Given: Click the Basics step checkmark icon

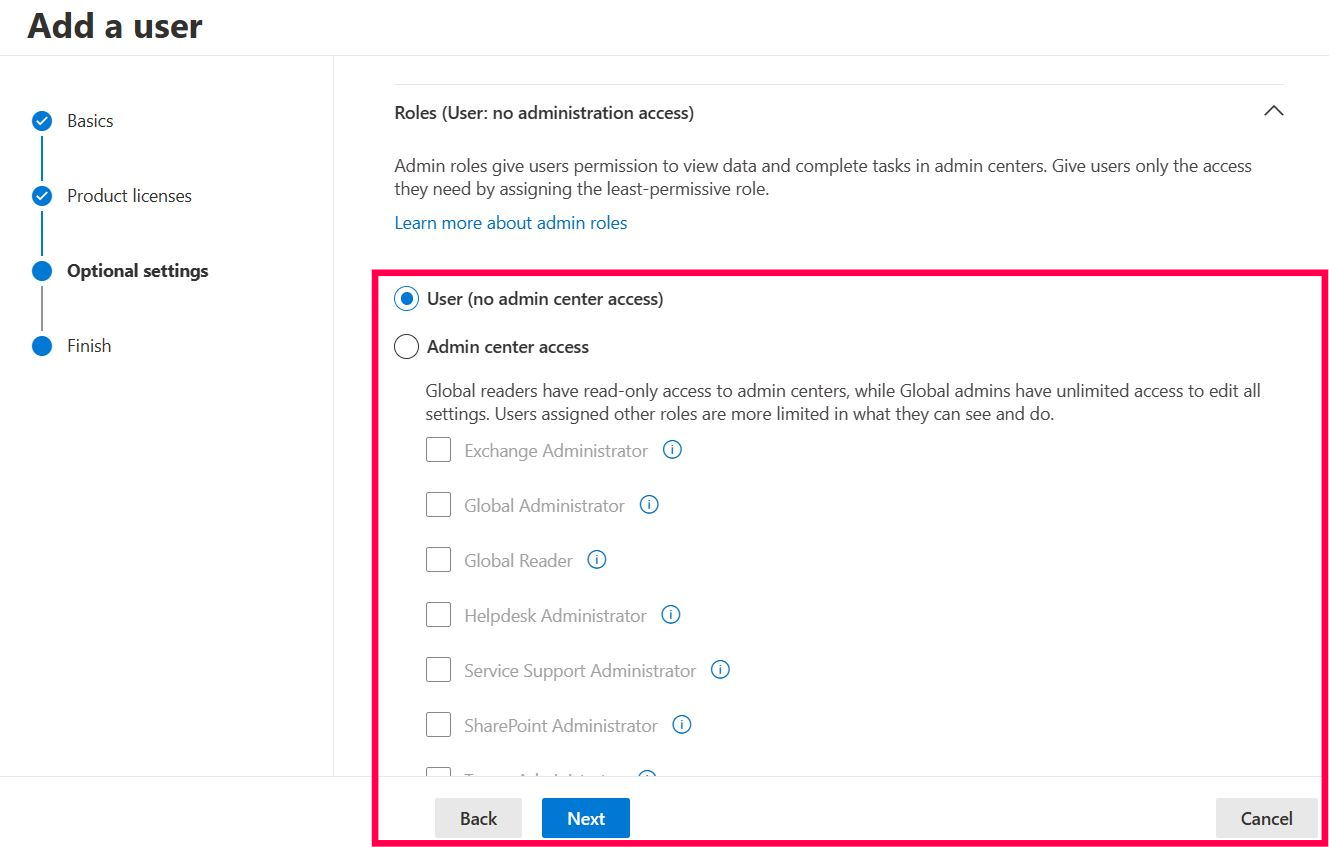Looking at the screenshot, I should (42, 121).
